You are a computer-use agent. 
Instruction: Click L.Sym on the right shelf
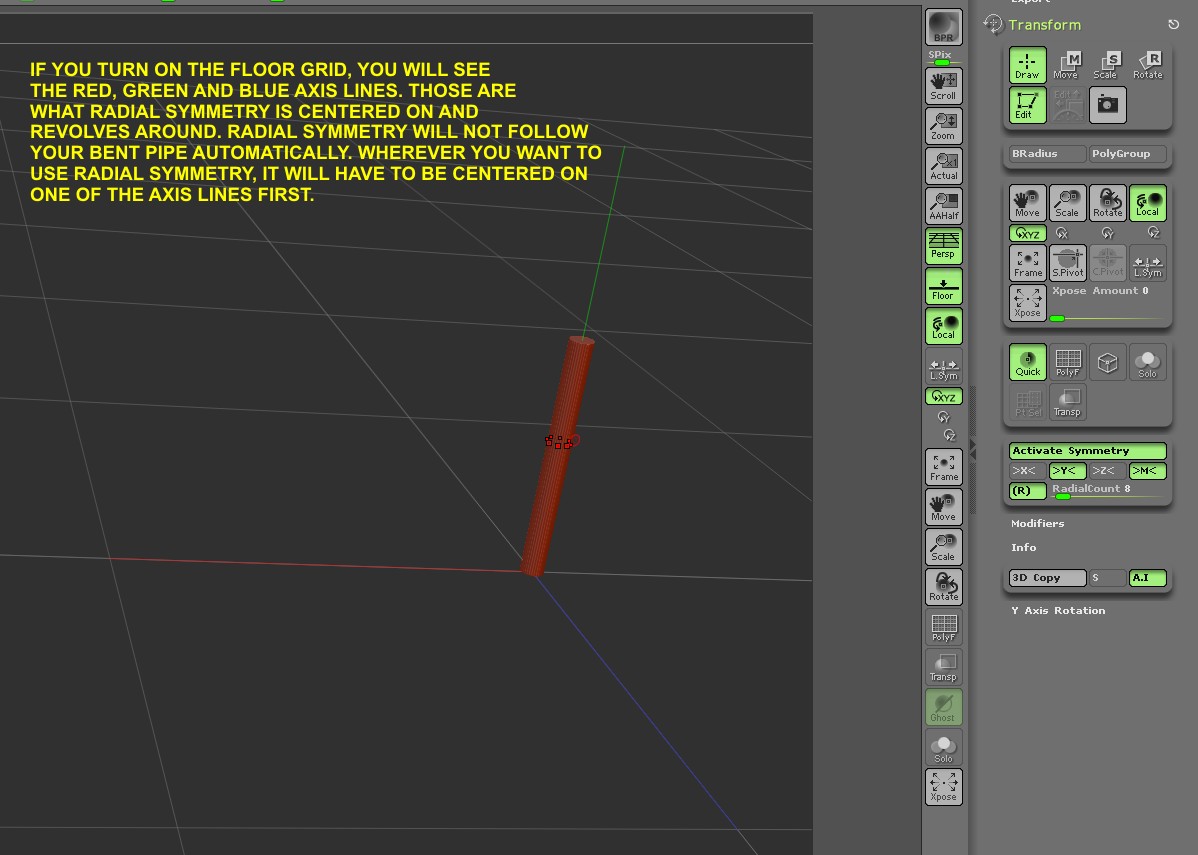click(944, 367)
